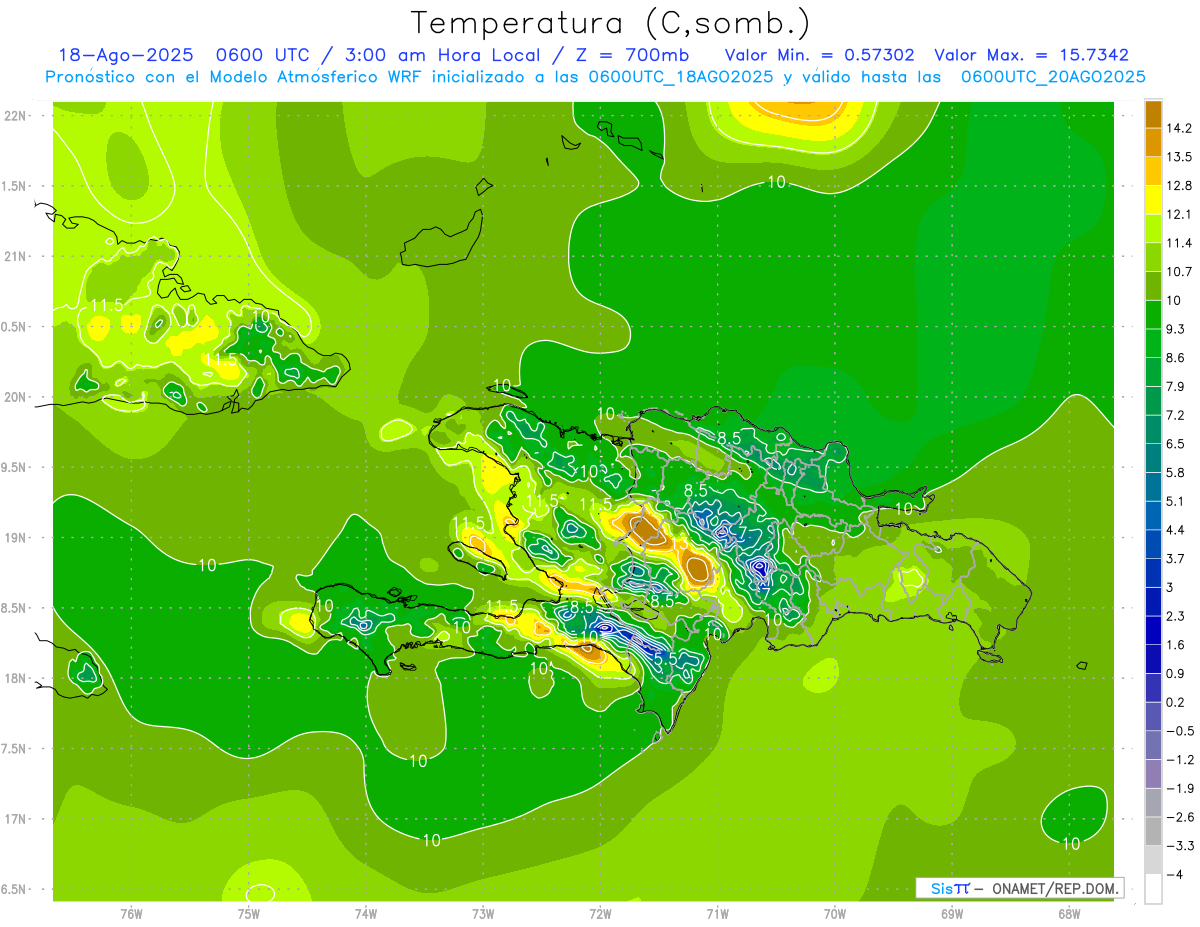This screenshot has width=1200, height=927.
Task: Click the 'ONAMET/REP.DOM.' credit label
Action: (1055, 888)
